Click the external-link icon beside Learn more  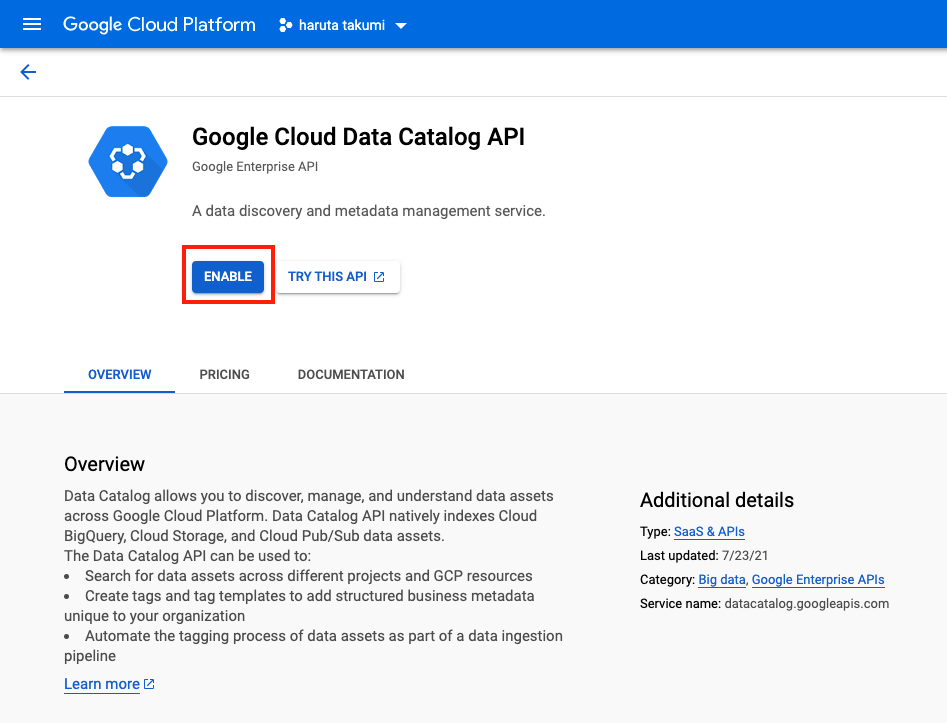click(146, 684)
